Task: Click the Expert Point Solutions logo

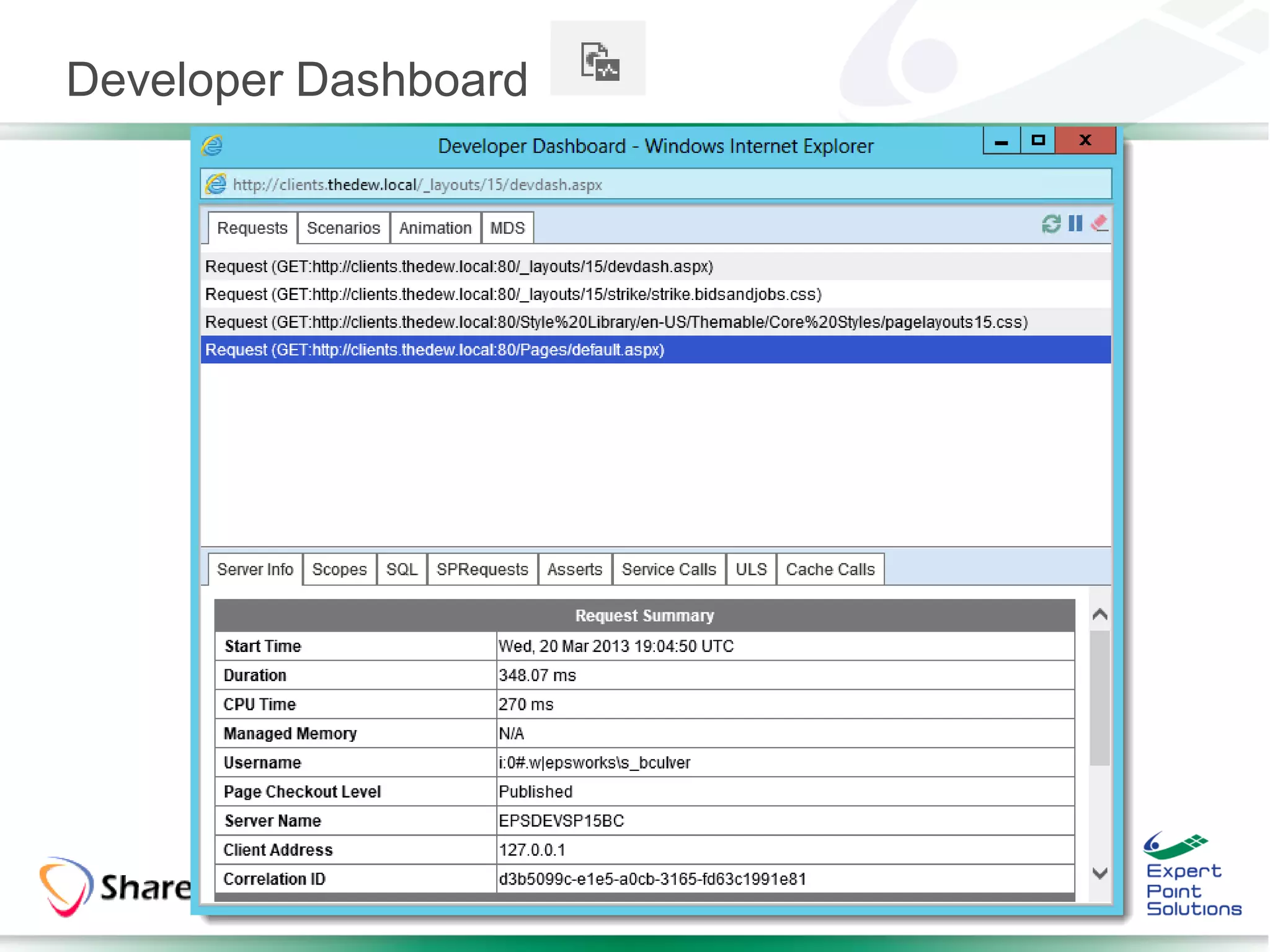Action: point(1192,875)
